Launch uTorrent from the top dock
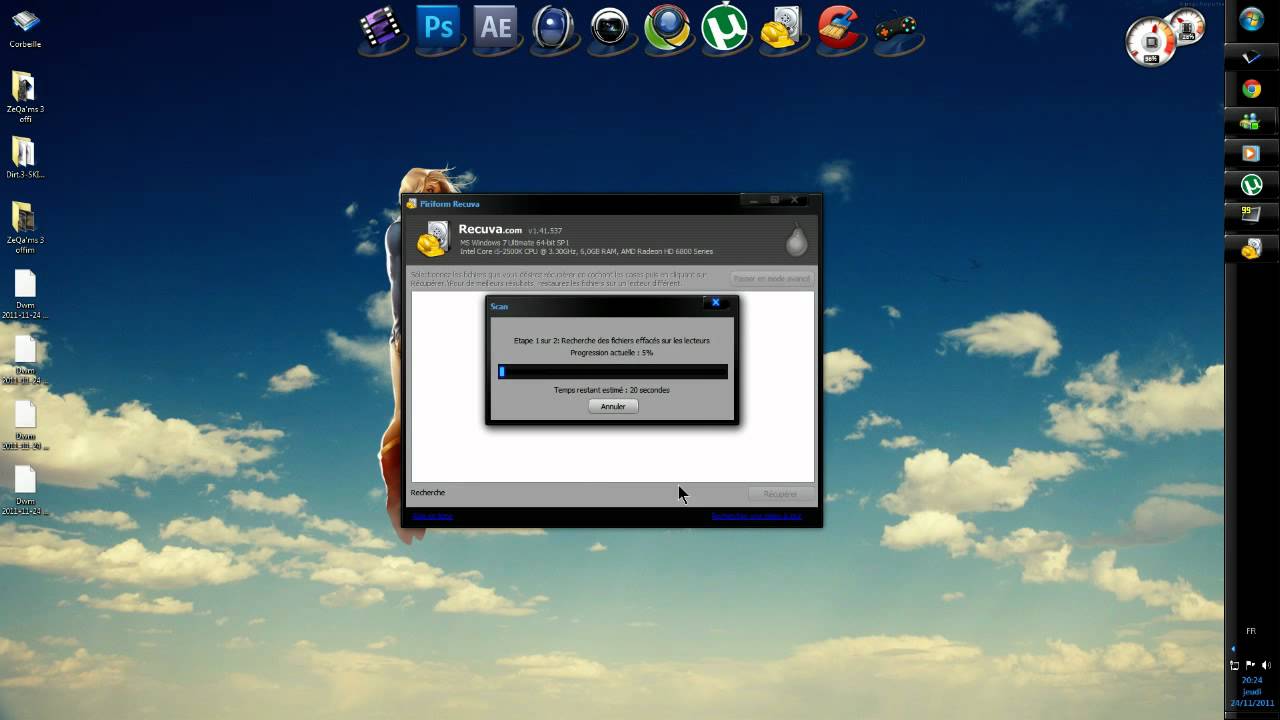The width and height of the screenshot is (1280, 720). (x=724, y=28)
